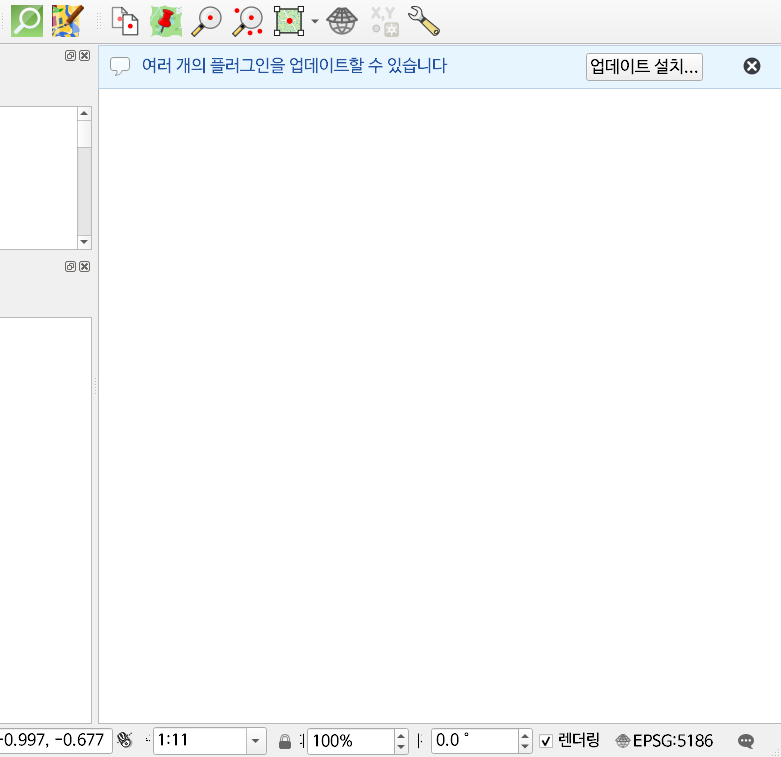Select the red pushpin external map tool
The height and width of the screenshot is (757, 781).
coord(166,21)
